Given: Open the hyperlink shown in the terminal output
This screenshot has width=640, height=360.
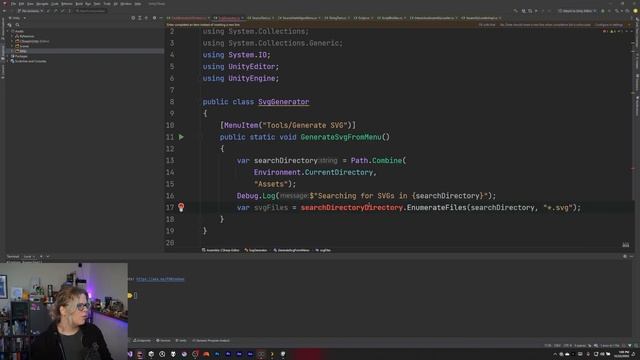Looking at the screenshot, I should click(x=160, y=279).
